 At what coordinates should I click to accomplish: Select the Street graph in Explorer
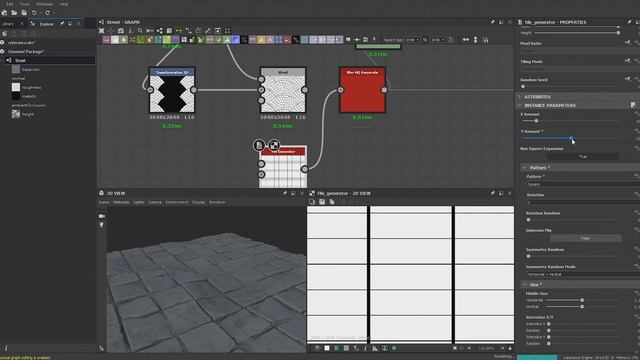tap(50, 60)
